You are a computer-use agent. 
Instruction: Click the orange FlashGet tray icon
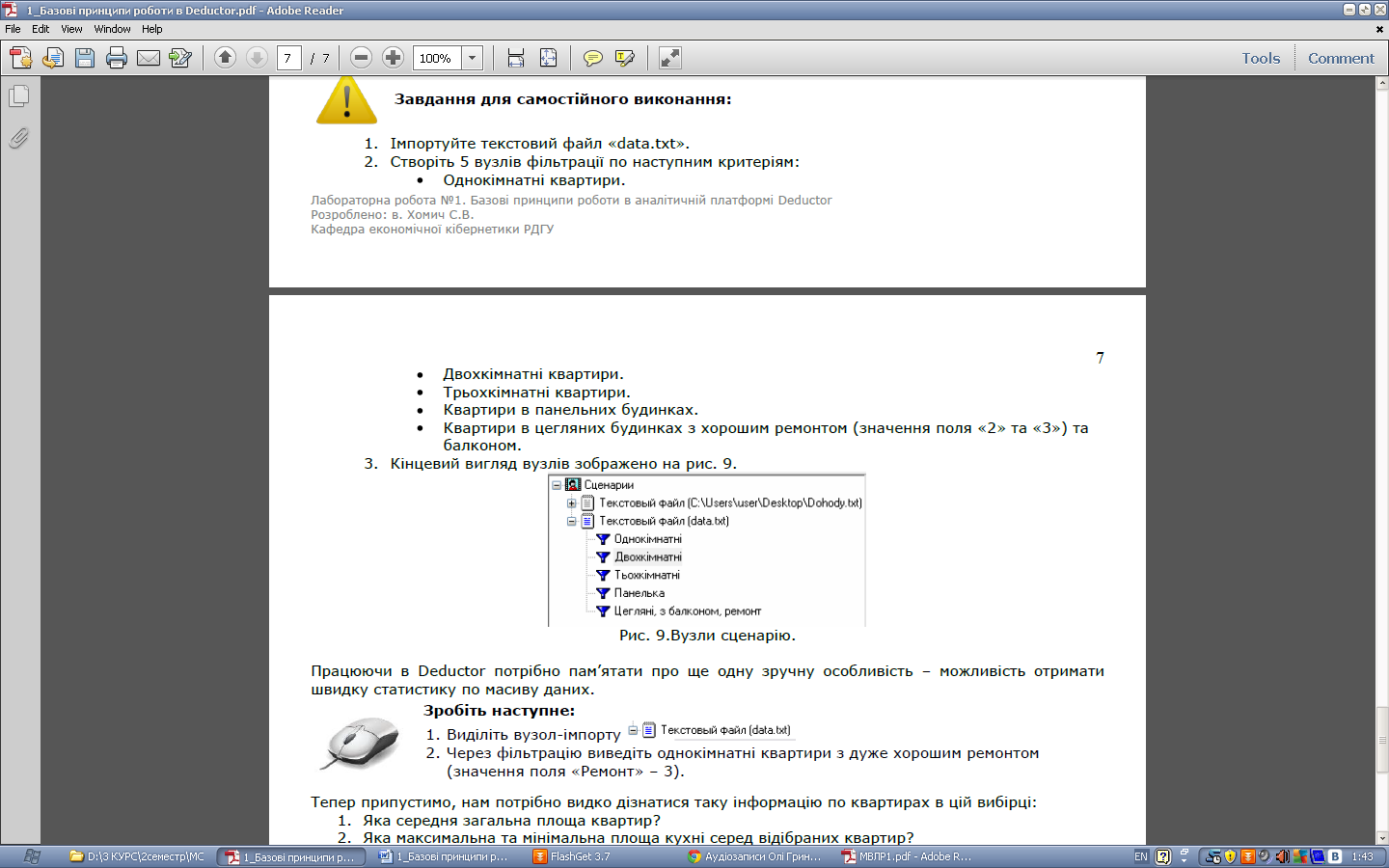click(1247, 856)
